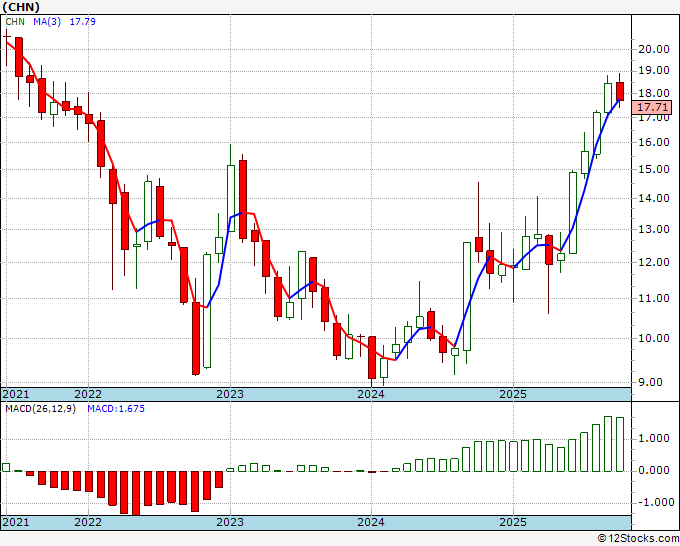Click the 20.00 price axis label
Viewport: 680px width, 546px height.
654,49
